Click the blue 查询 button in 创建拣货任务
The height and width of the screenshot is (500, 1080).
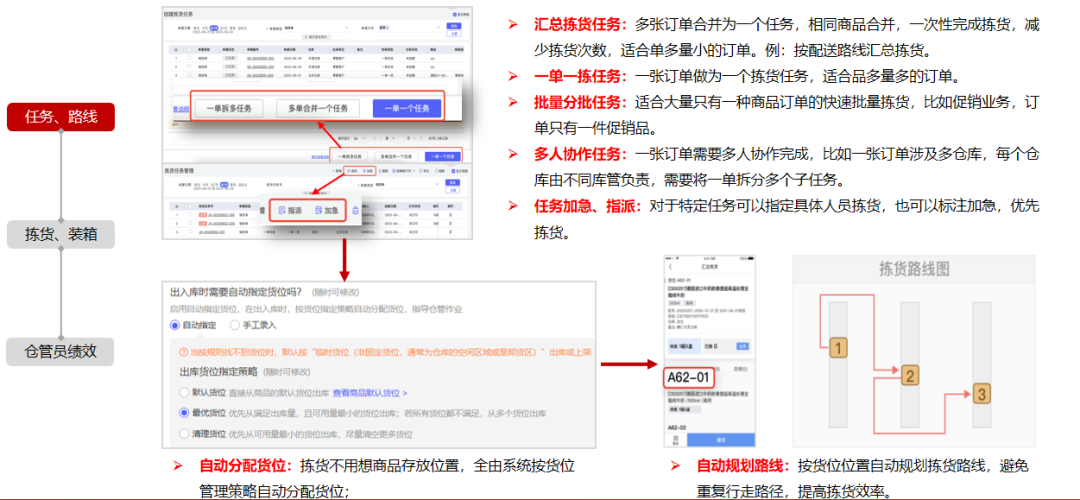pos(454,26)
